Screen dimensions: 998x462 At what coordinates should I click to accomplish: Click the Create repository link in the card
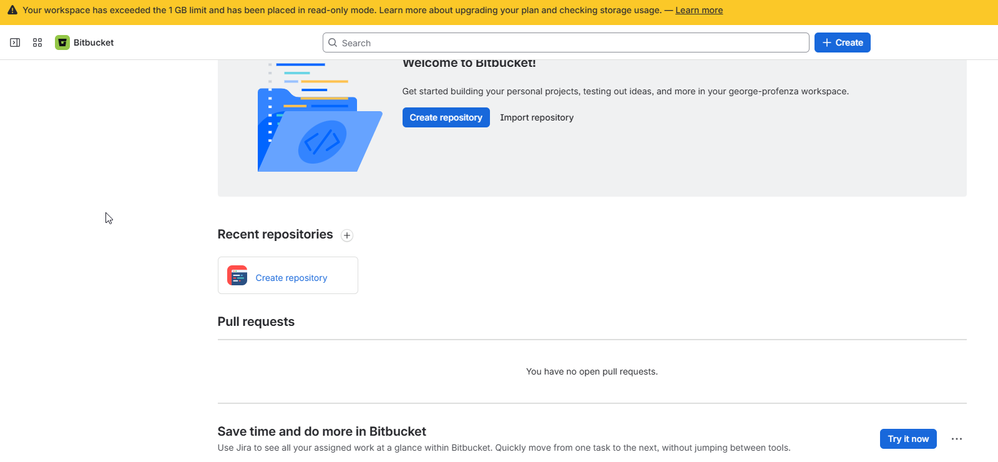pos(291,277)
